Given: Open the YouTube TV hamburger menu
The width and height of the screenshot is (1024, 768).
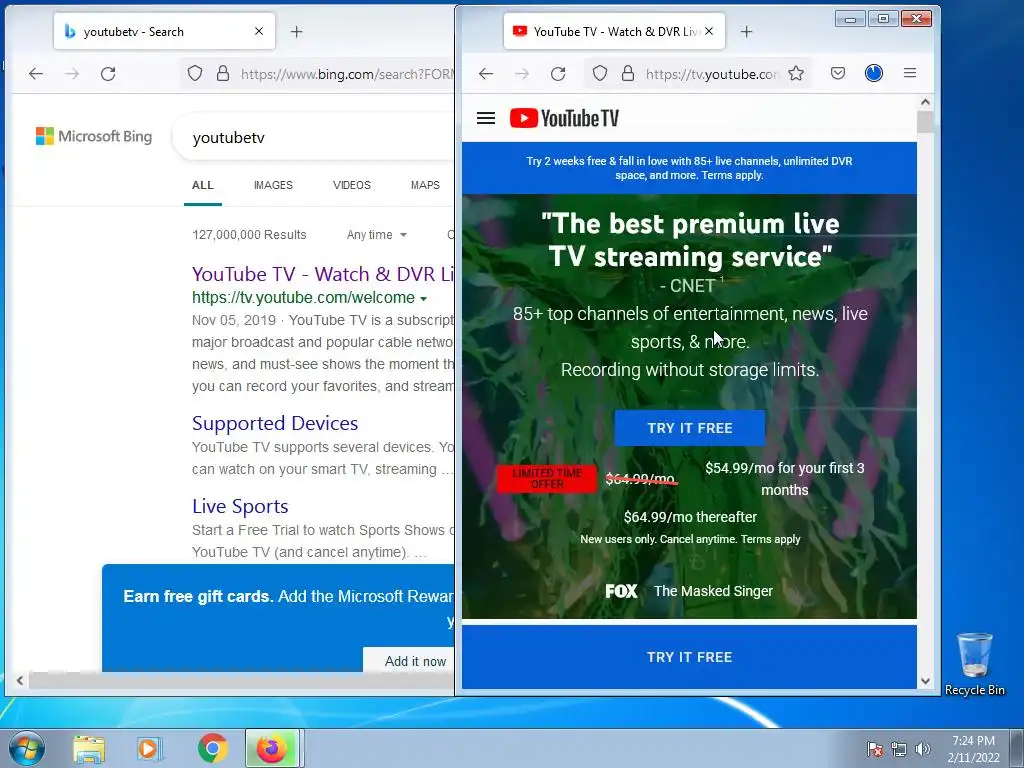Looking at the screenshot, I should (486, 118).
